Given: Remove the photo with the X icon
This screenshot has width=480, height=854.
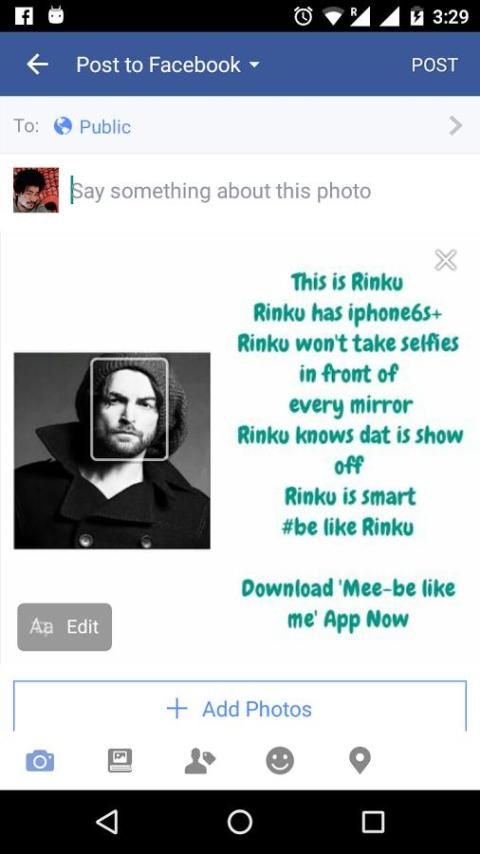Looking at the screenshot, I should pos(446,260).
